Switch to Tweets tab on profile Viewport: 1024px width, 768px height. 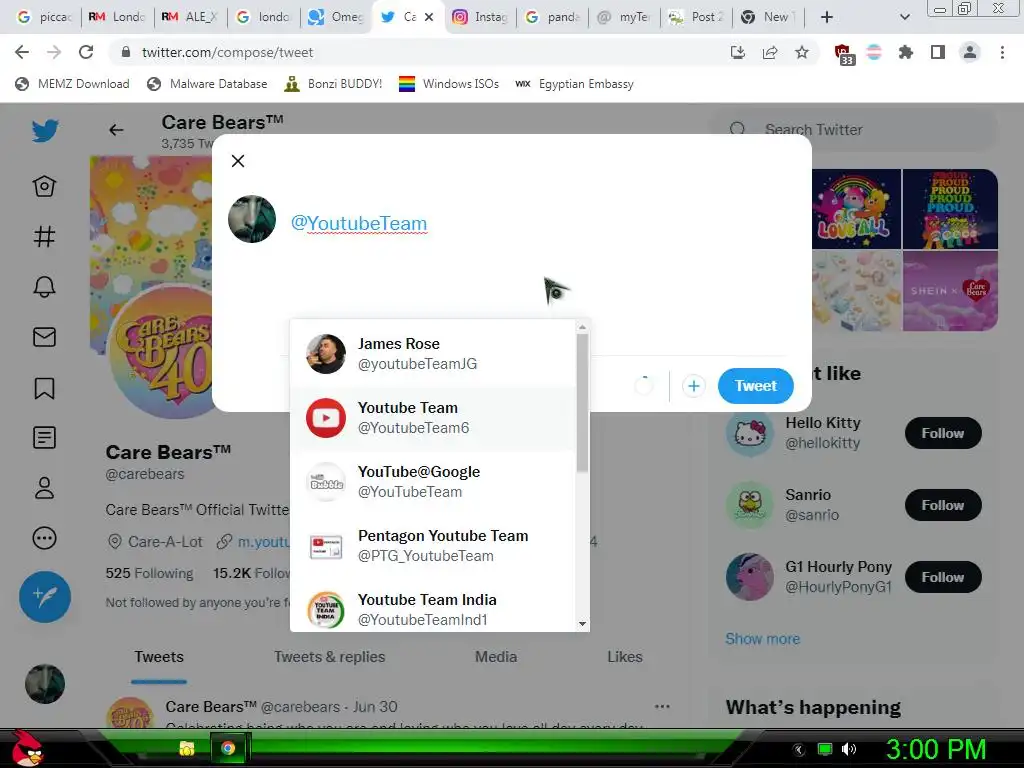[x=159, y=657]
